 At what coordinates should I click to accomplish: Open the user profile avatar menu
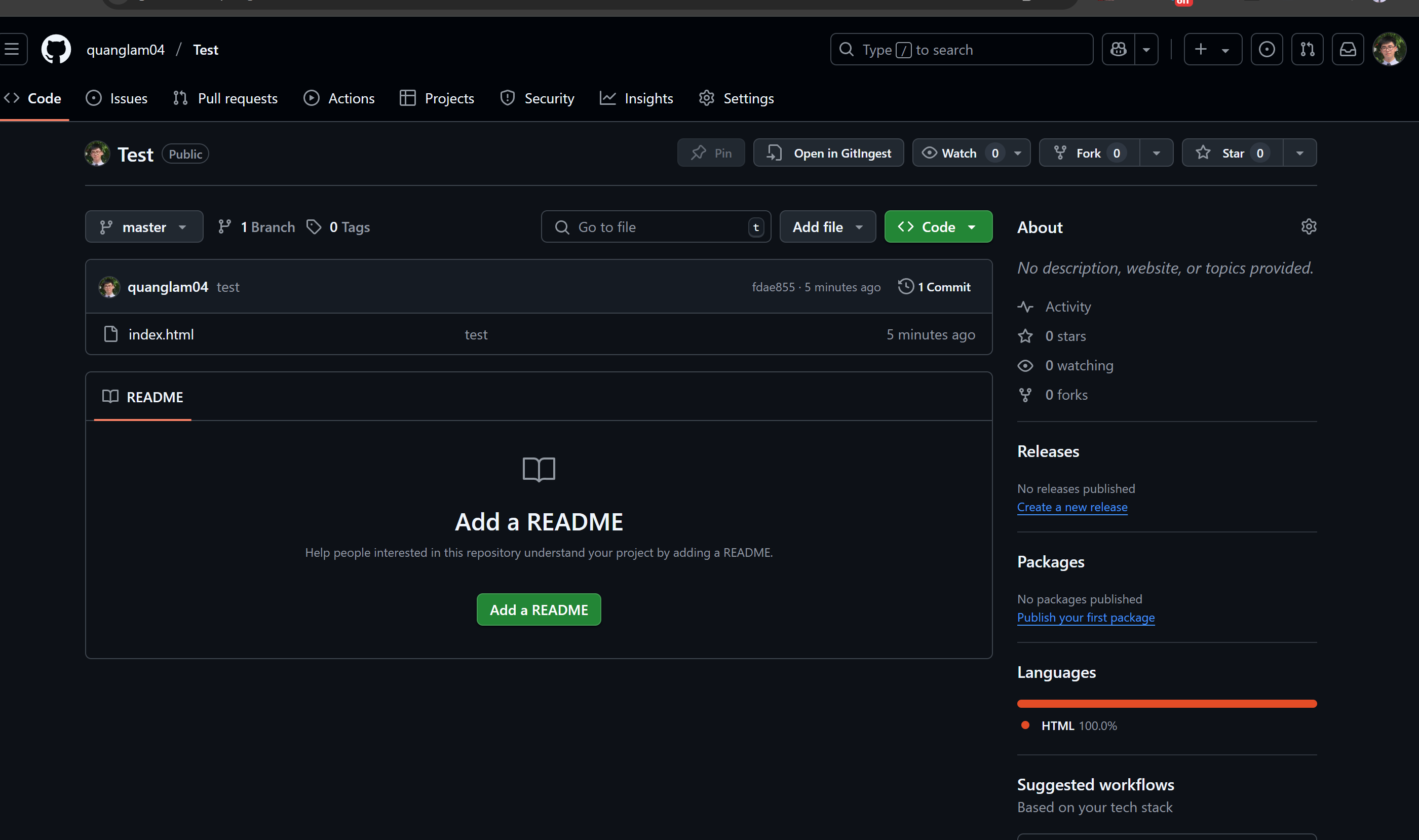pyautogui.click(x=1389, y=50)
